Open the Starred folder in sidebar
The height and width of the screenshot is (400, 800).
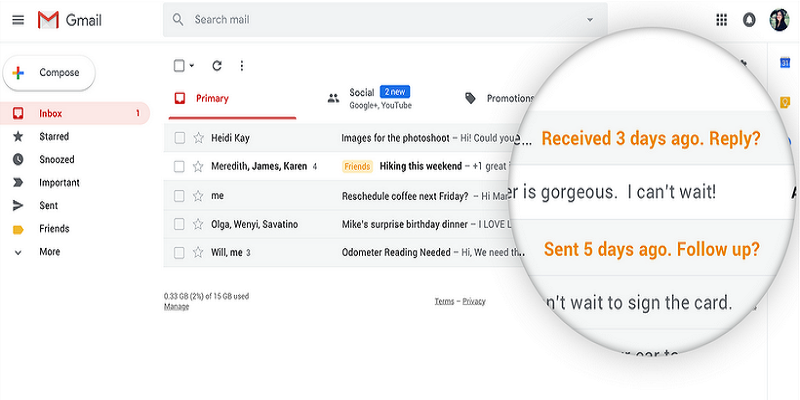point(54,136)
